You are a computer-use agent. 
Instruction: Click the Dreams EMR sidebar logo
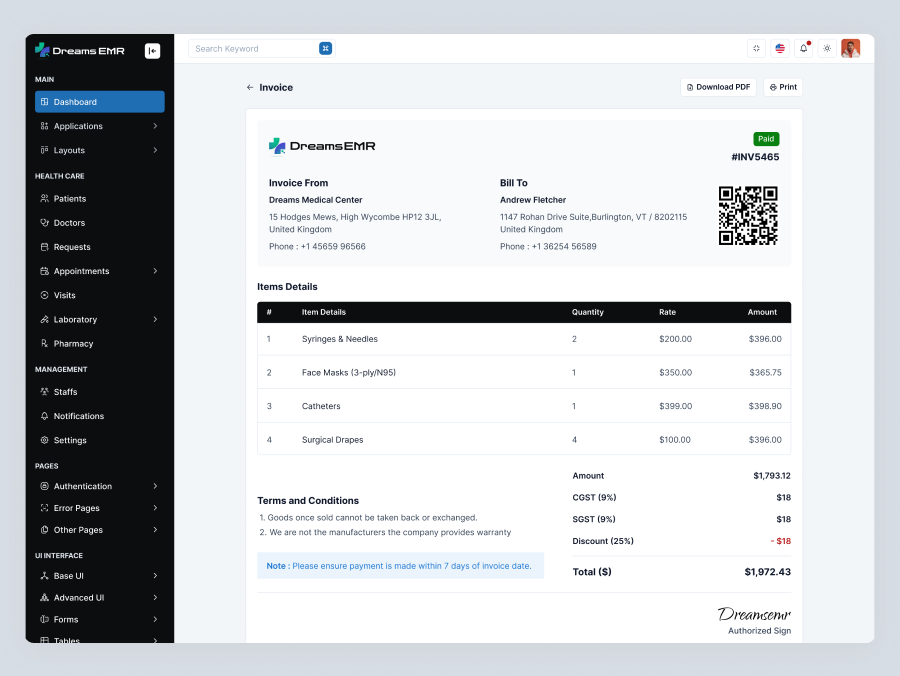click(x=80, y=50)
